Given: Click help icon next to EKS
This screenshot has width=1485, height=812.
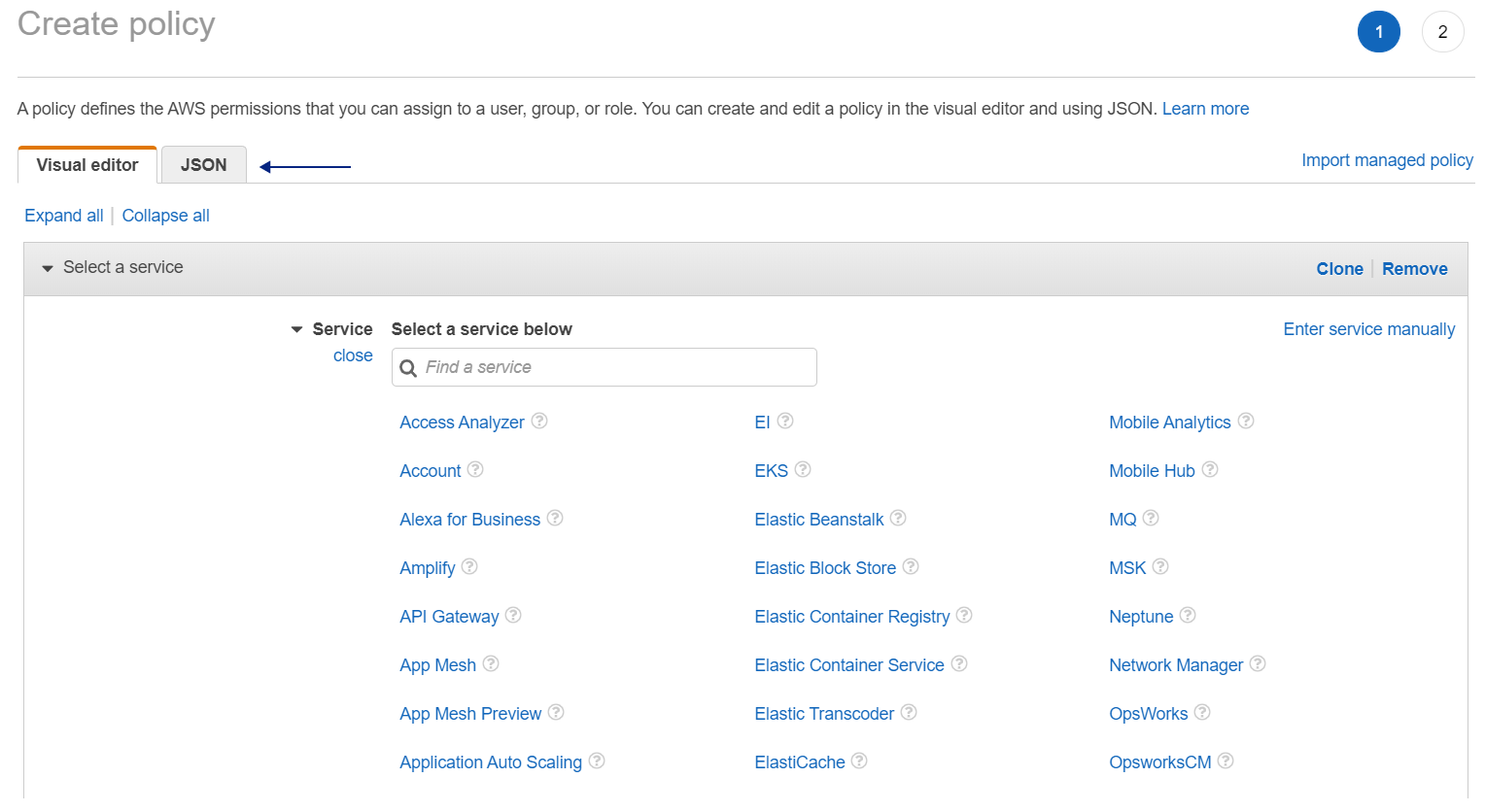Looking at the screenshot, I should 803,469.
